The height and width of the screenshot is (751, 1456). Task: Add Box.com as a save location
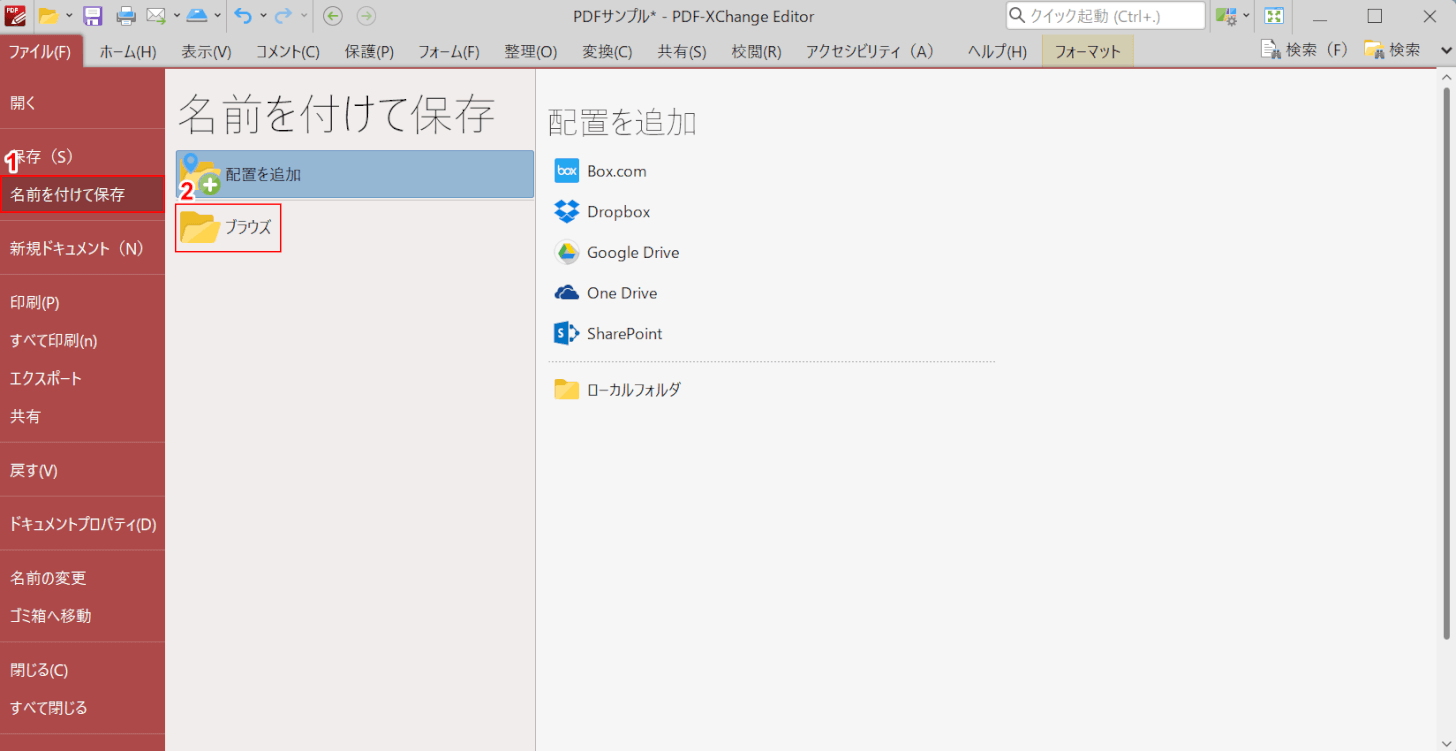[x=601, y=171]
